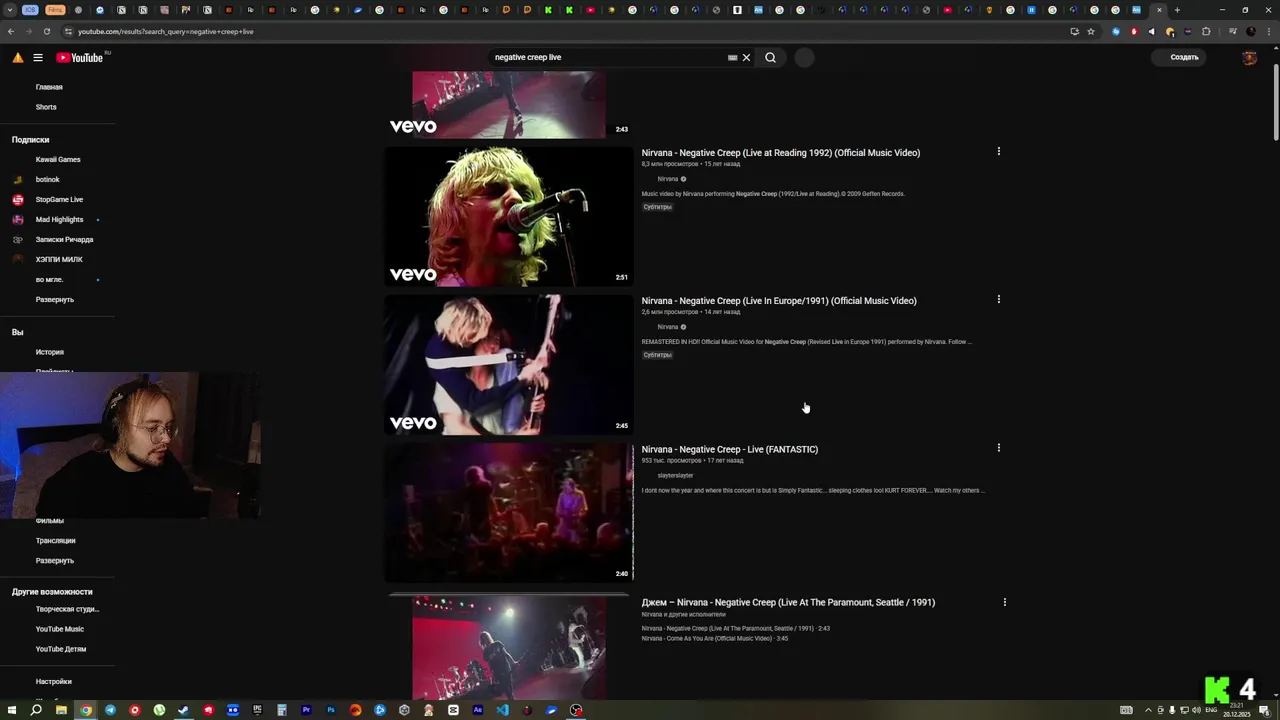Open Настройки in sidebar
Viewport: 1280px width, 720px height.
[54, 681]
